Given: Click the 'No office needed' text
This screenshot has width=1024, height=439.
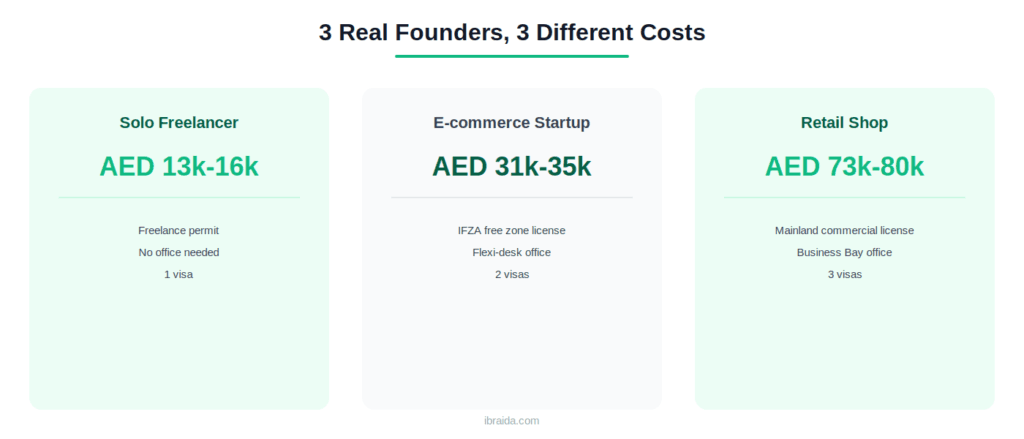Looking at the screenshot, I should 179,252.
